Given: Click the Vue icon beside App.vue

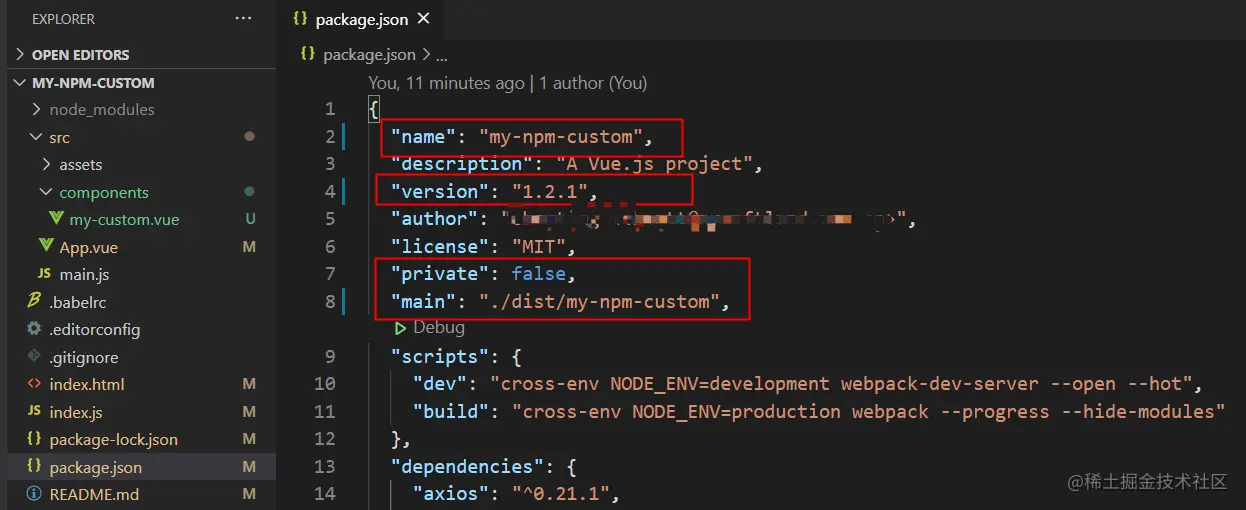Looking at the screenshot, I should coord(45,246).
